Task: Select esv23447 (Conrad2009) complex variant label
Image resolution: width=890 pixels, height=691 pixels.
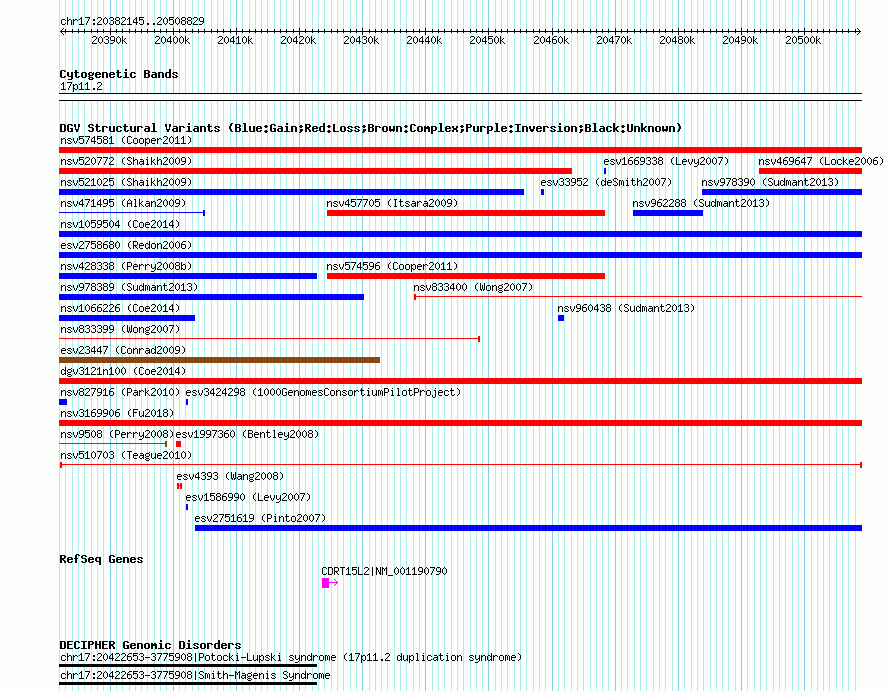Action: tap(123, 350)
